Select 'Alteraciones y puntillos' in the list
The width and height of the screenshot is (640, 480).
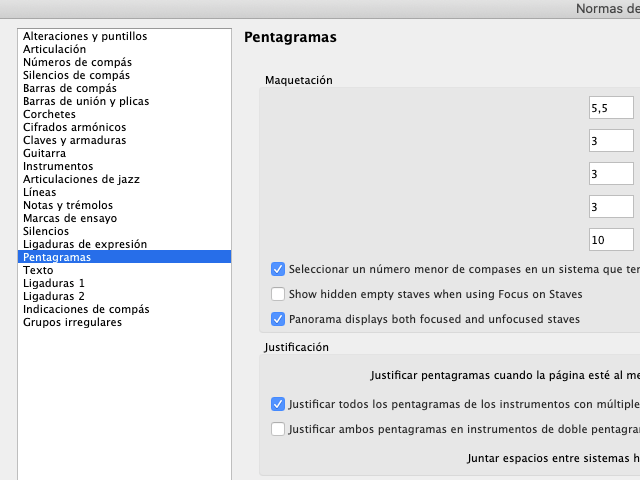85,36
